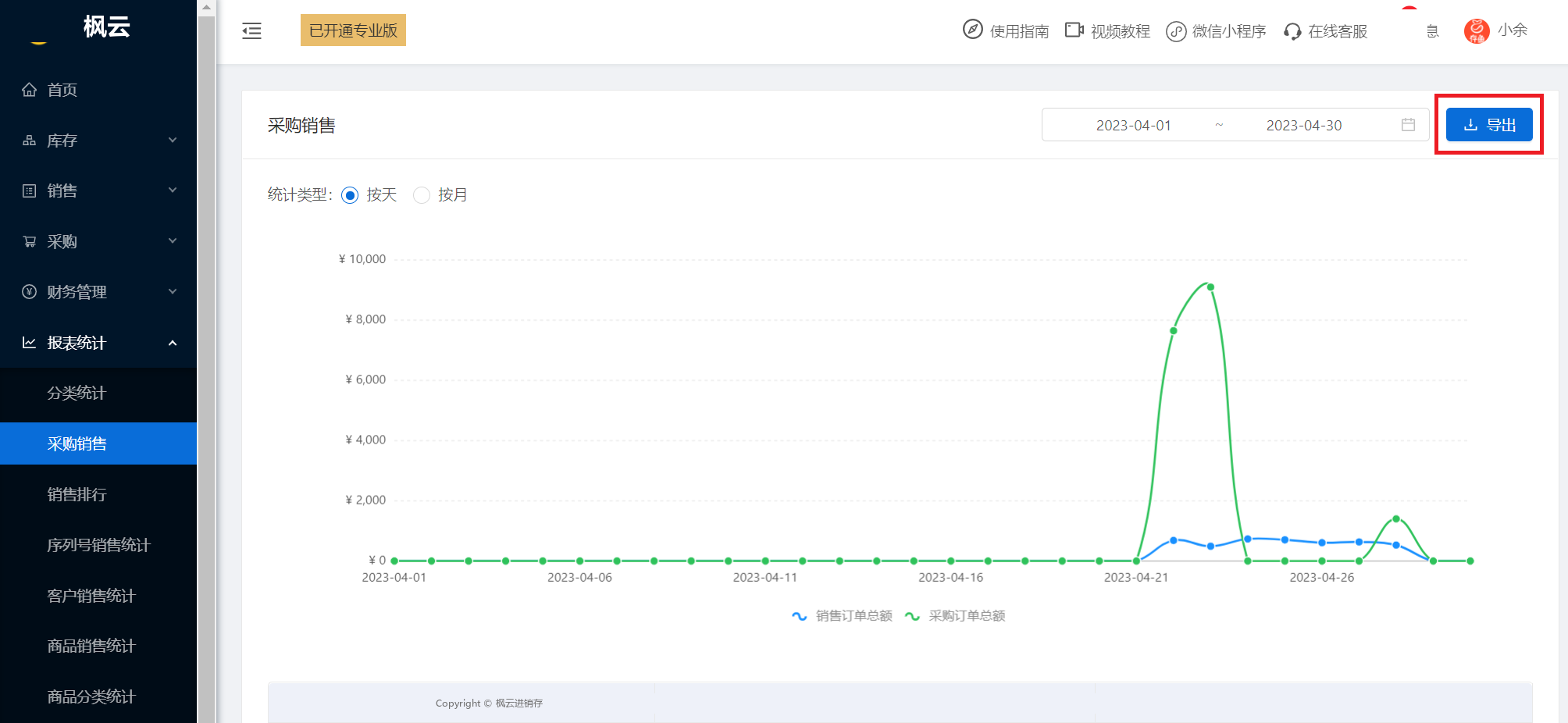Select the 按月 radio button
Image resolution: width=1568 pixels, height=723 pixels.
(422, 195)
